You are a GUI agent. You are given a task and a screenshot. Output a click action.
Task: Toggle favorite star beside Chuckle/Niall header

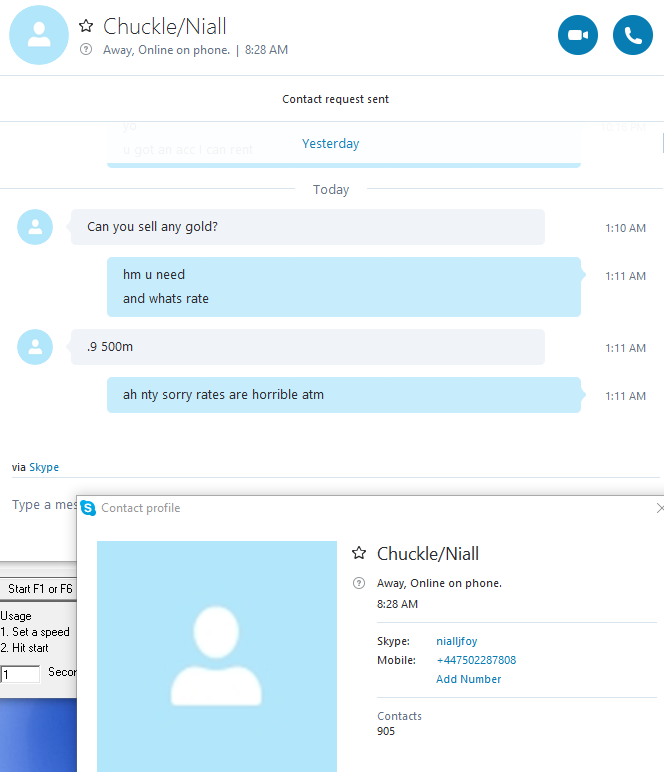(86, 26)
